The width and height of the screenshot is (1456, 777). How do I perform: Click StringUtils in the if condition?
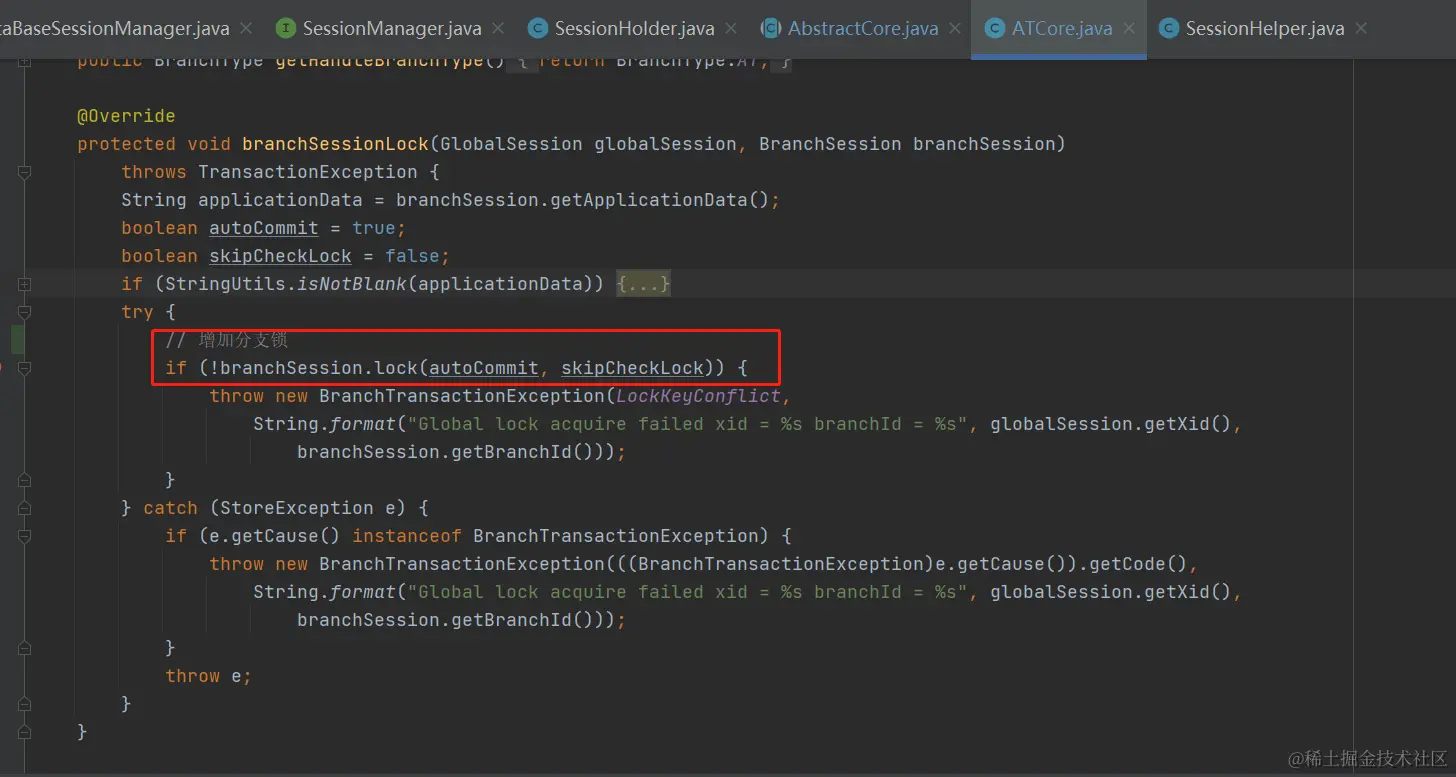pyautogui.click(x=225, y=284)
